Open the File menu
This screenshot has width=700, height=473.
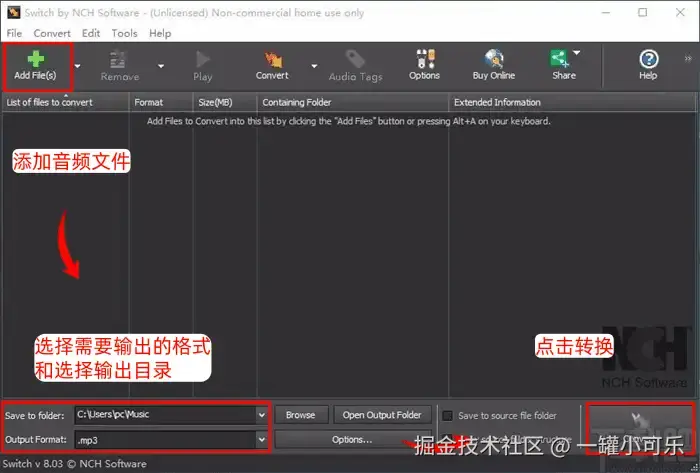[14, 33]
